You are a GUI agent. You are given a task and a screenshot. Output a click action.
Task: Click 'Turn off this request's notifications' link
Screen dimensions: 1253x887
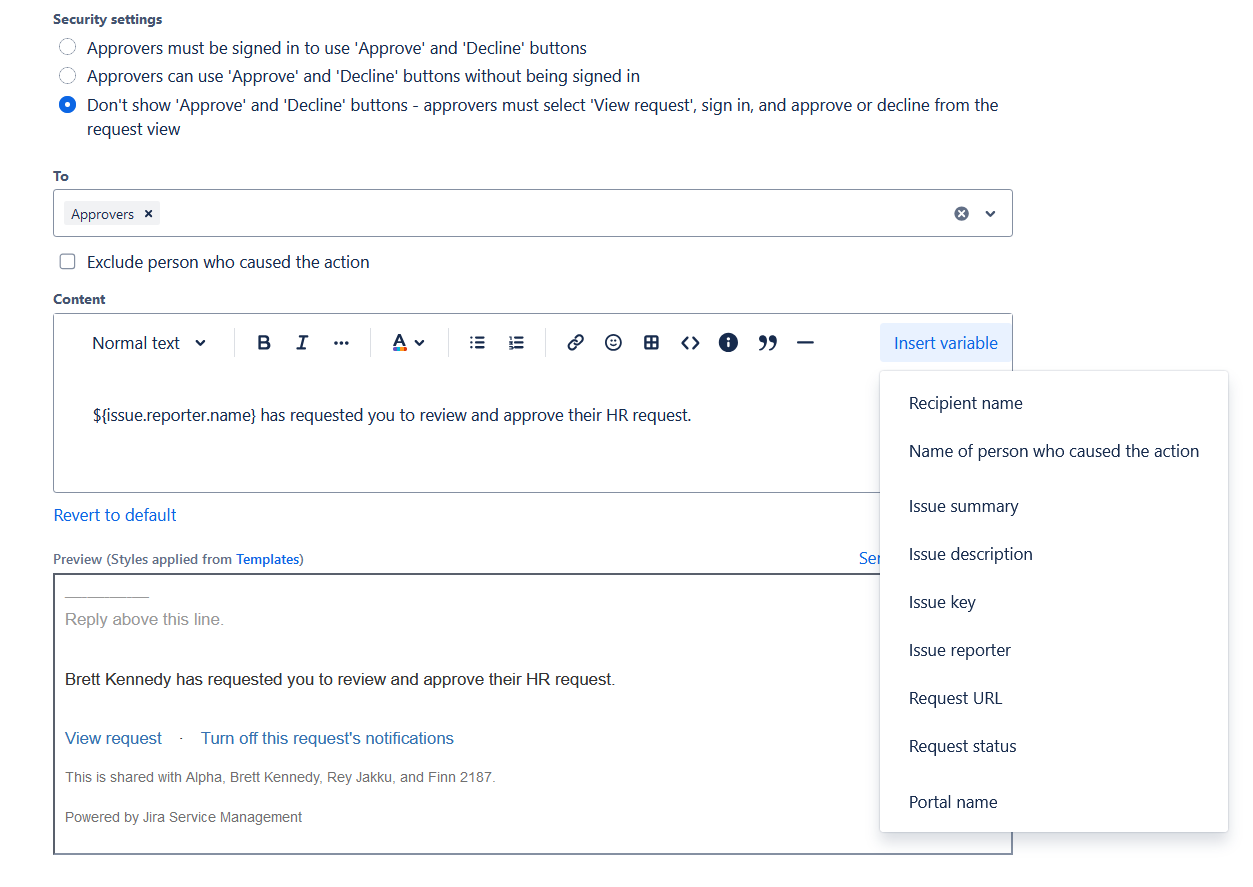tap(327, 739)
